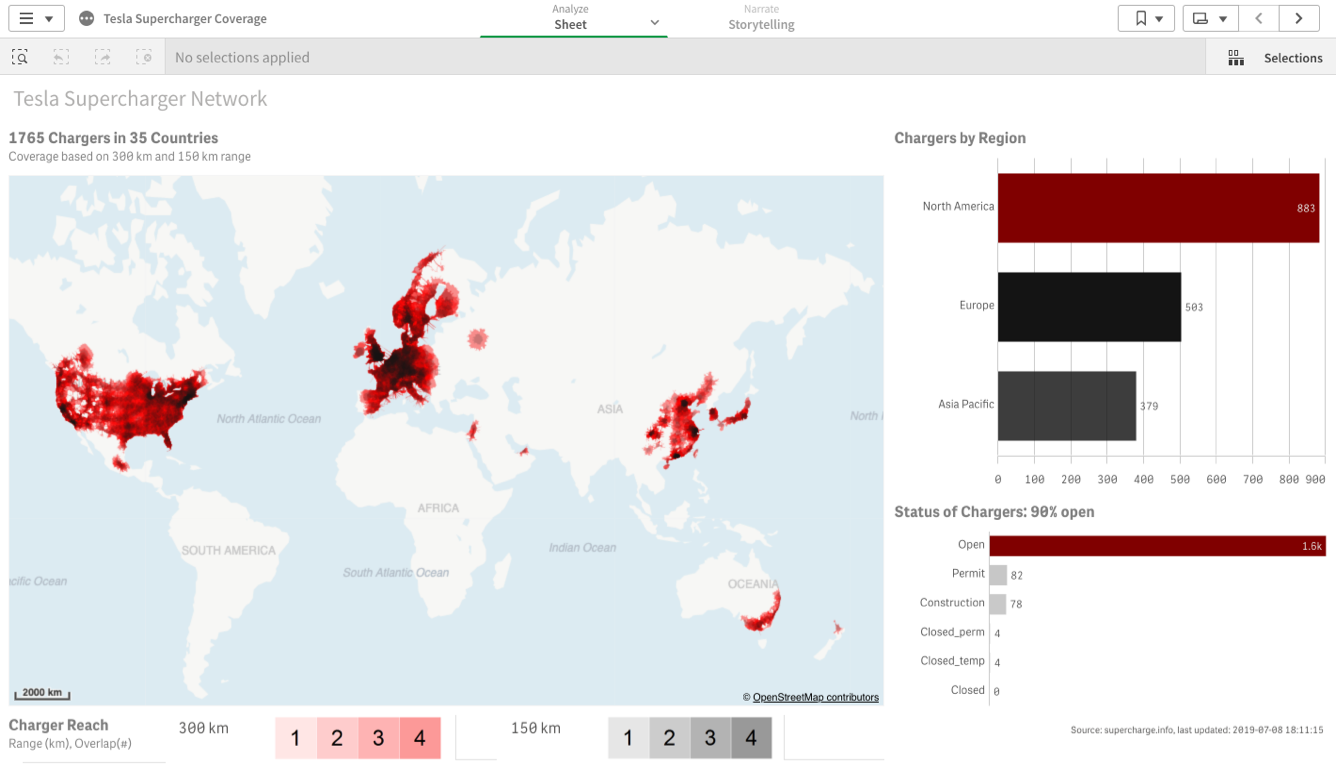Viewport: 1336px width, 767px height.
Task: Switch to Narrate Storytelling tab
Action: tap(761, 18)
